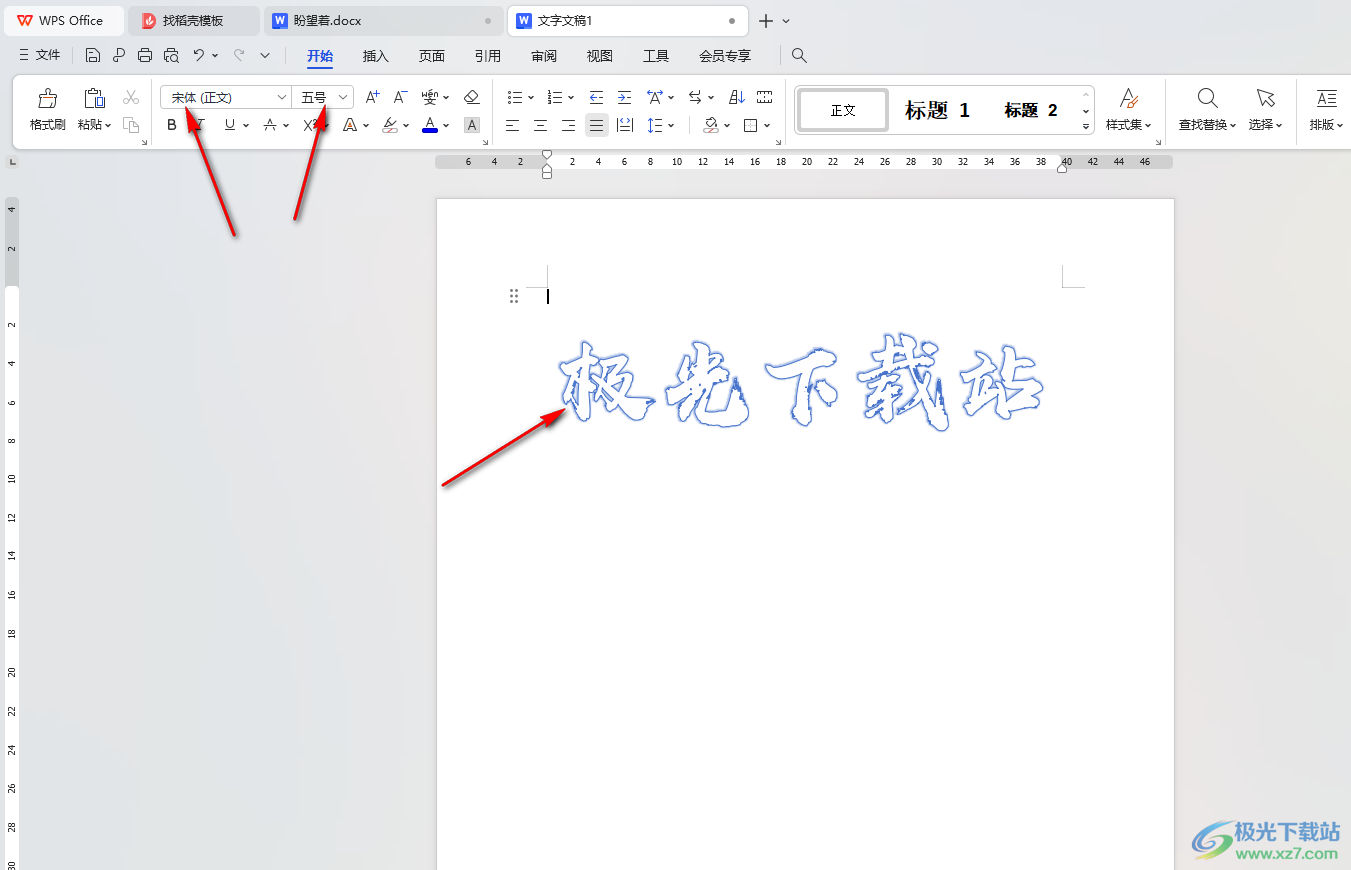Open the Find and Replace (查找替换) dropdown
Image resolution: width=1351 pixels, height=870 pixels.
(x=1208, y=125)
